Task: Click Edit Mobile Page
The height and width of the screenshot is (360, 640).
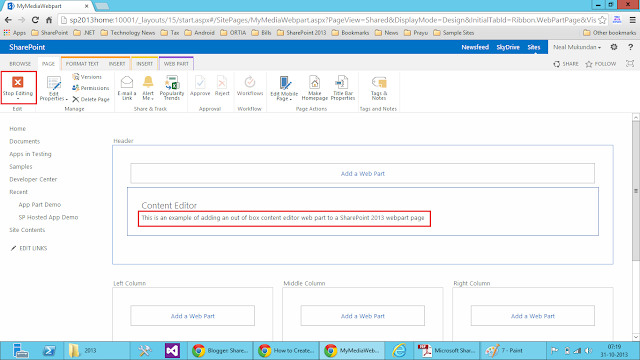Action: tap(284, 88)
